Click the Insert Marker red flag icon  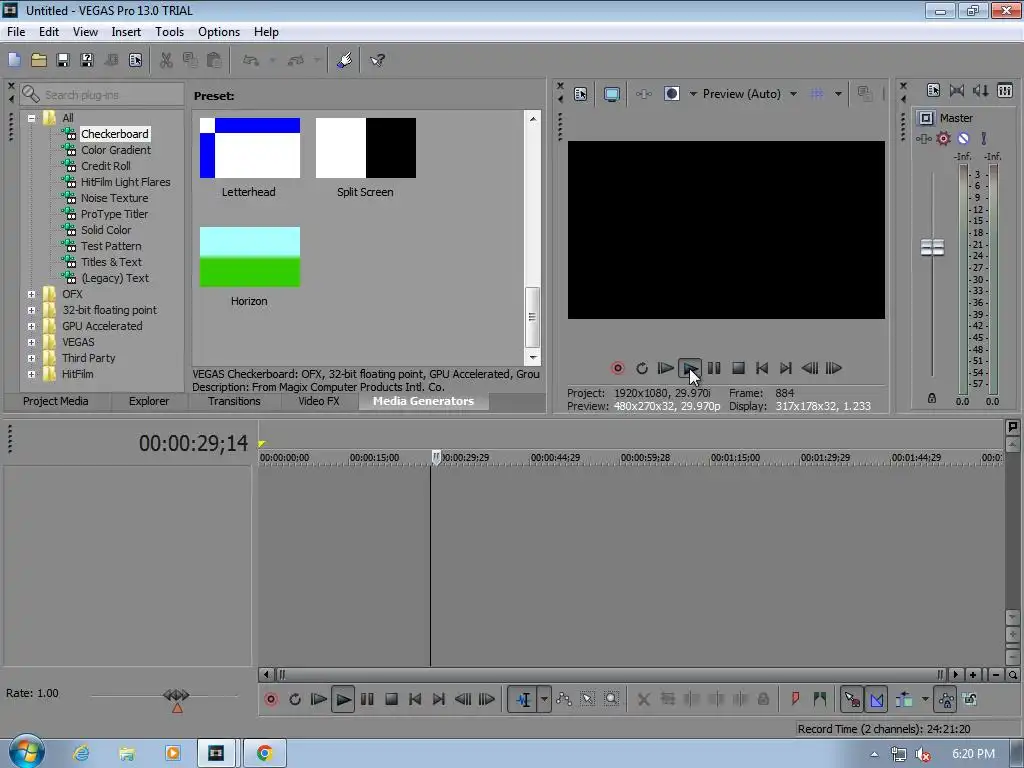(x=795, y=699)
